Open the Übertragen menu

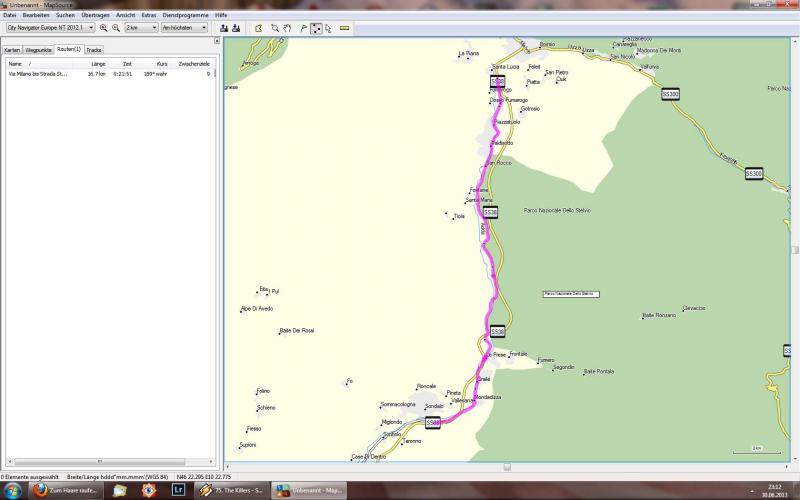pyautogui.click(x=95, y=15)
